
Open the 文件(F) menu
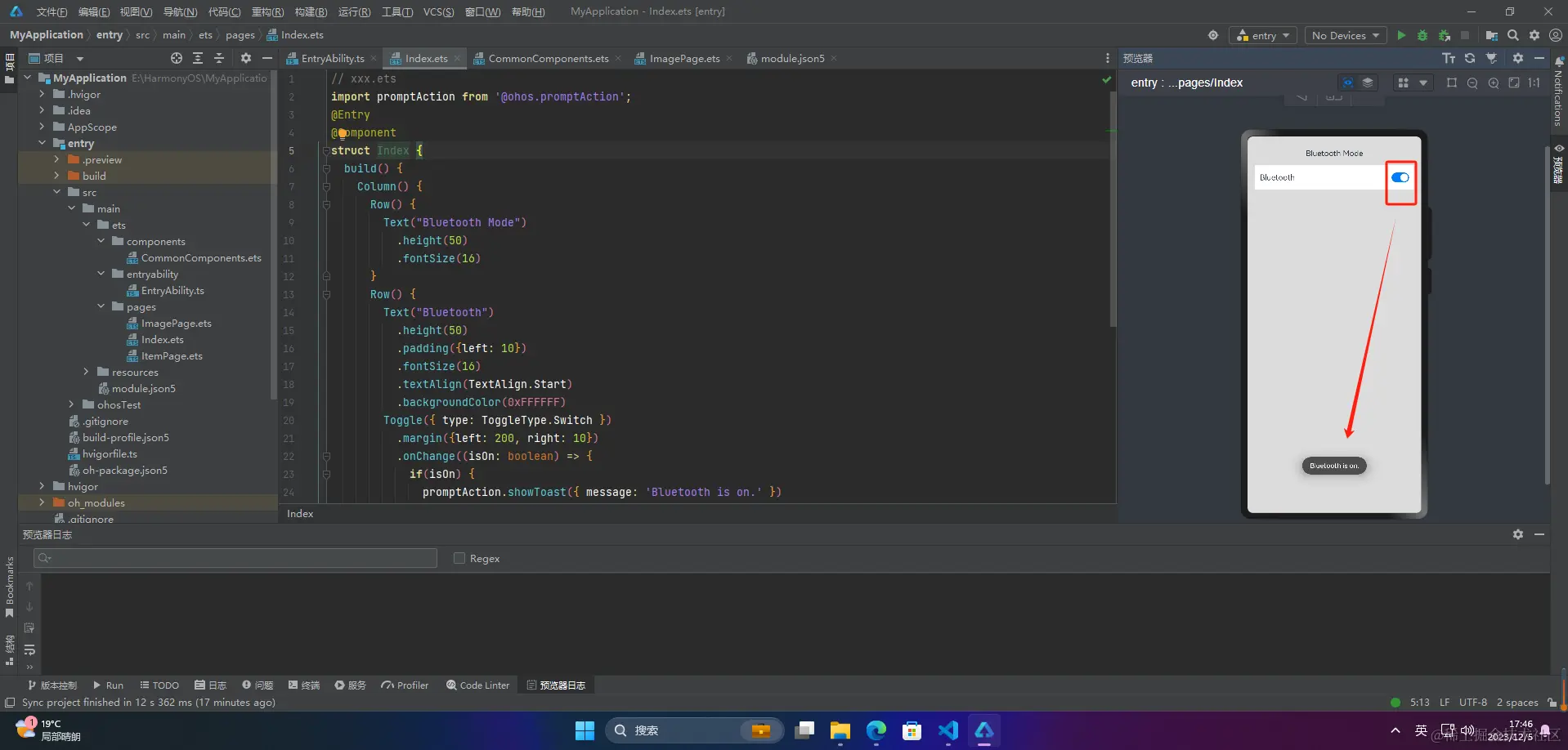[x=52, y=11]
